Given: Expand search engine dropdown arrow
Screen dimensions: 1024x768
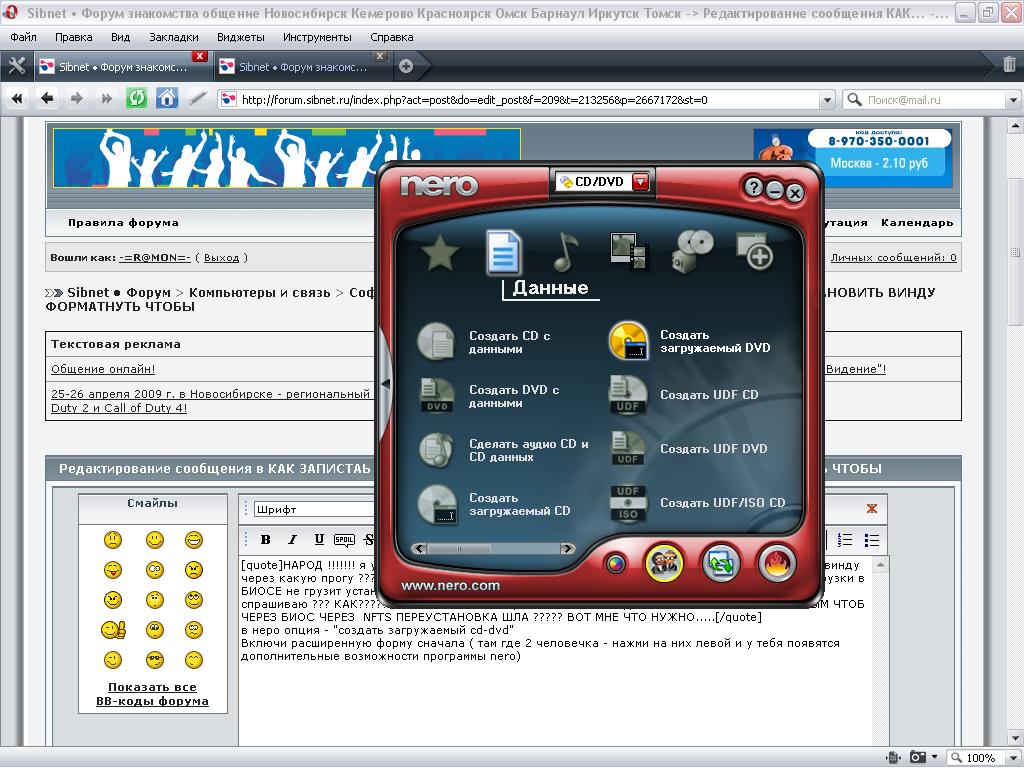Looking at the screenshot, I should point(1013,100).
